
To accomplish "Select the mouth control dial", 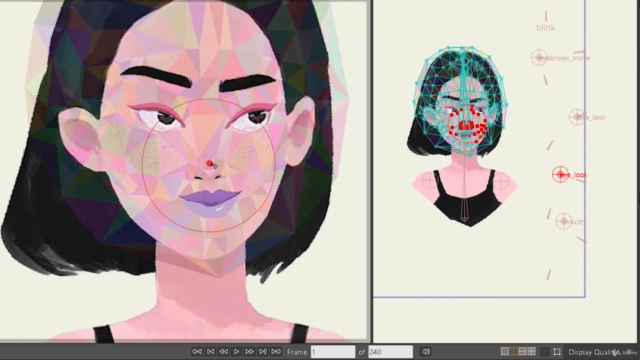I will pos(564,221).
